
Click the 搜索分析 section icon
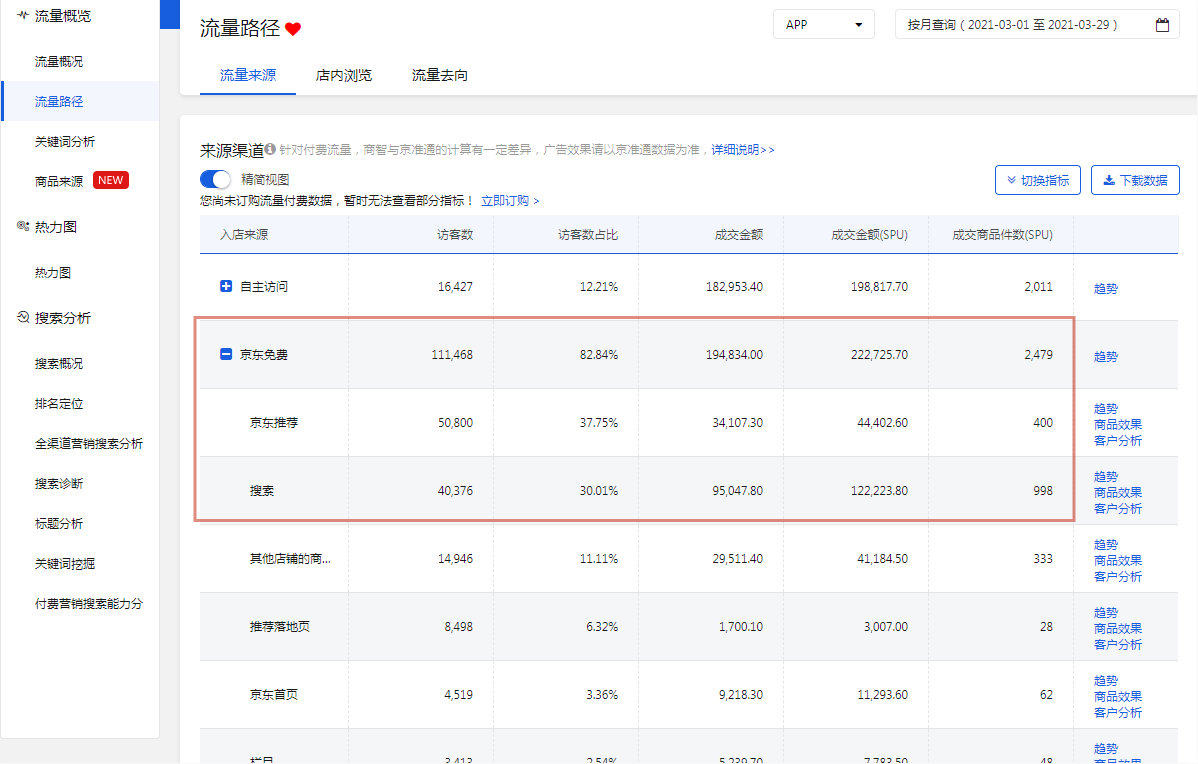tap(23, 317)
